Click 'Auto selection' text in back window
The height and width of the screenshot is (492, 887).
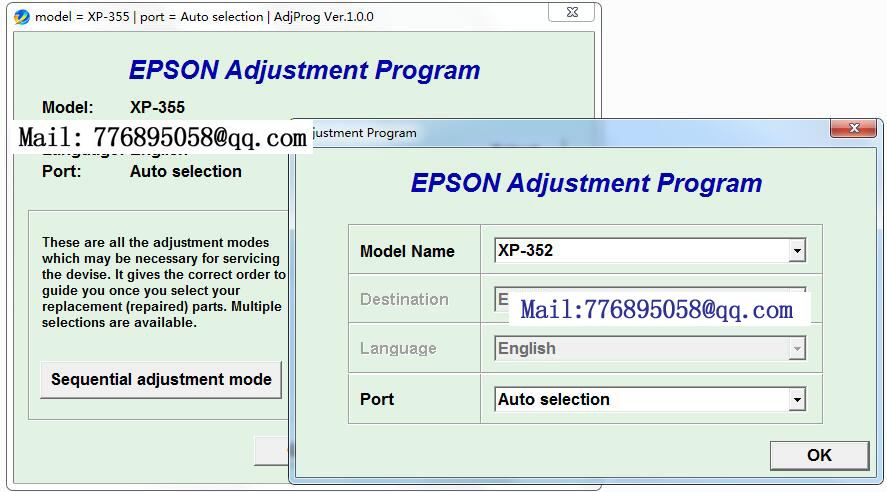pyautogui.click(x=186, y=171)
